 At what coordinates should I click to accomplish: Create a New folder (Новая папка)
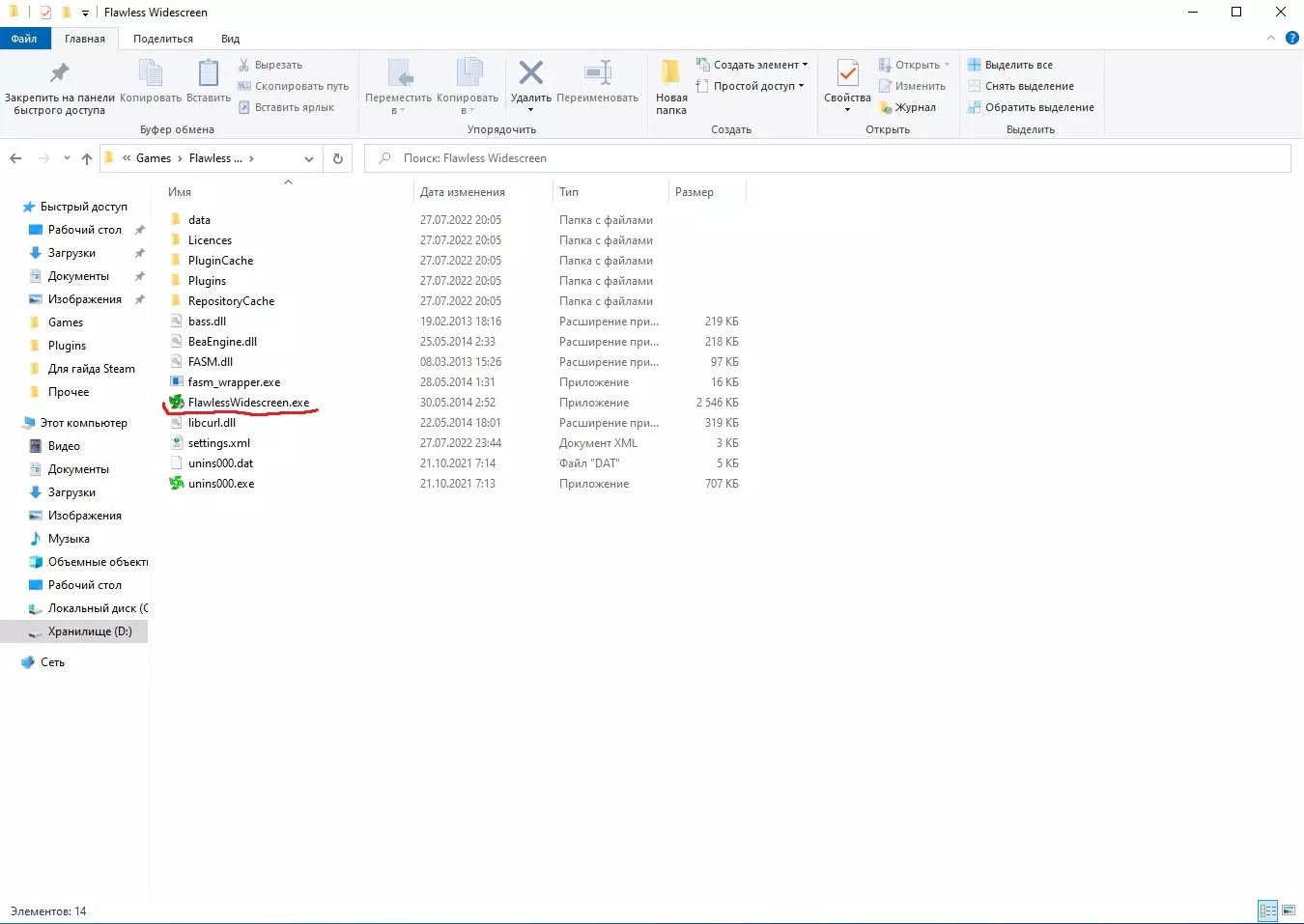[x=671, y=87]
